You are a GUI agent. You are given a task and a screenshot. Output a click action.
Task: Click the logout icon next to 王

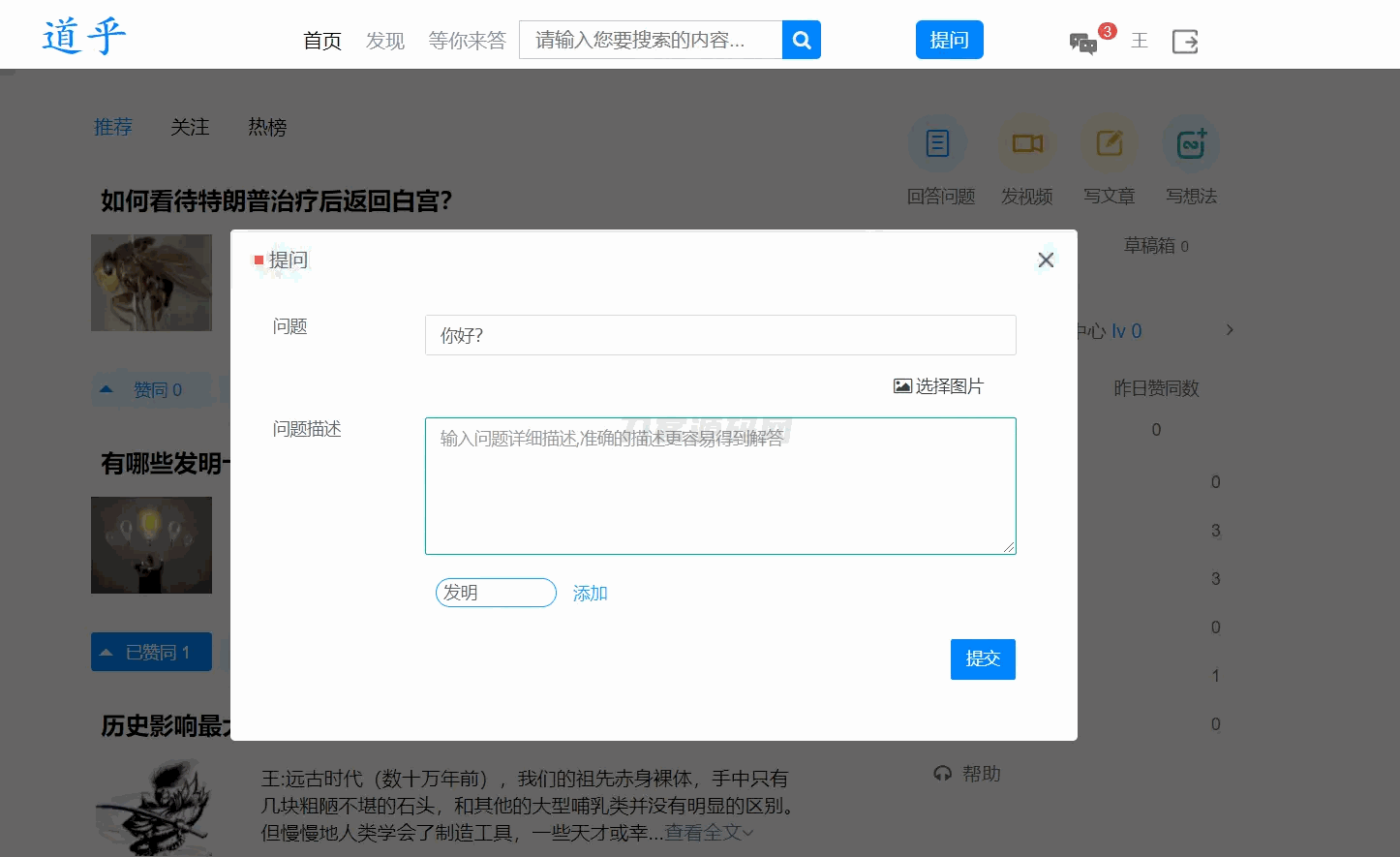tap(1184, 42)
